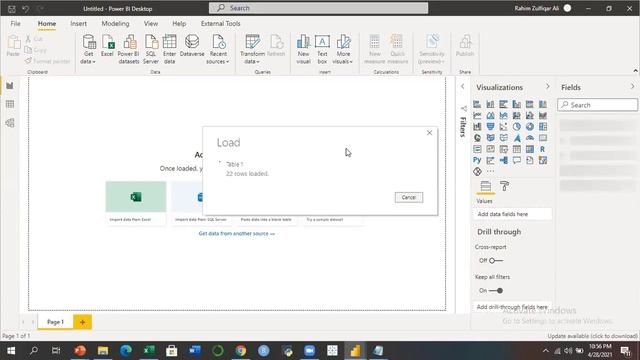Select the Azure map visual
The width and height of the screenshot is (640, 360).
(x=517, y=138)
